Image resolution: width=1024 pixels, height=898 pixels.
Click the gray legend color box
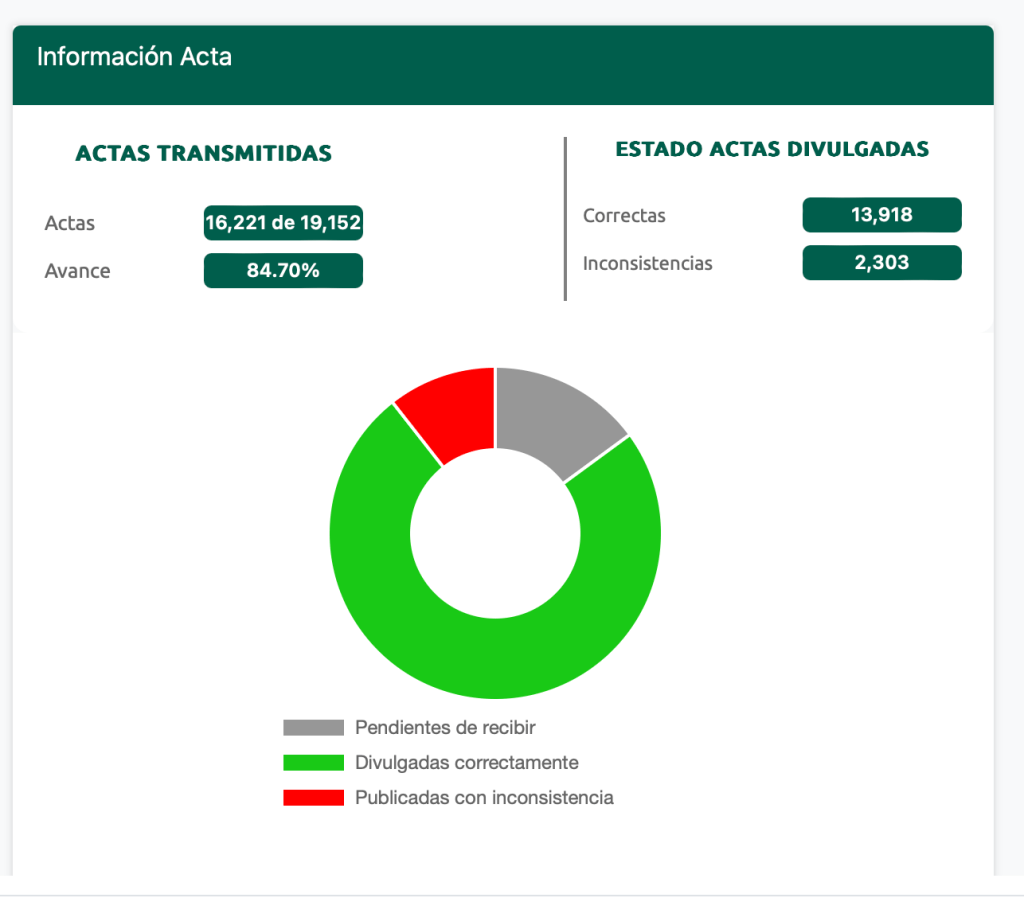coord(313,728)
